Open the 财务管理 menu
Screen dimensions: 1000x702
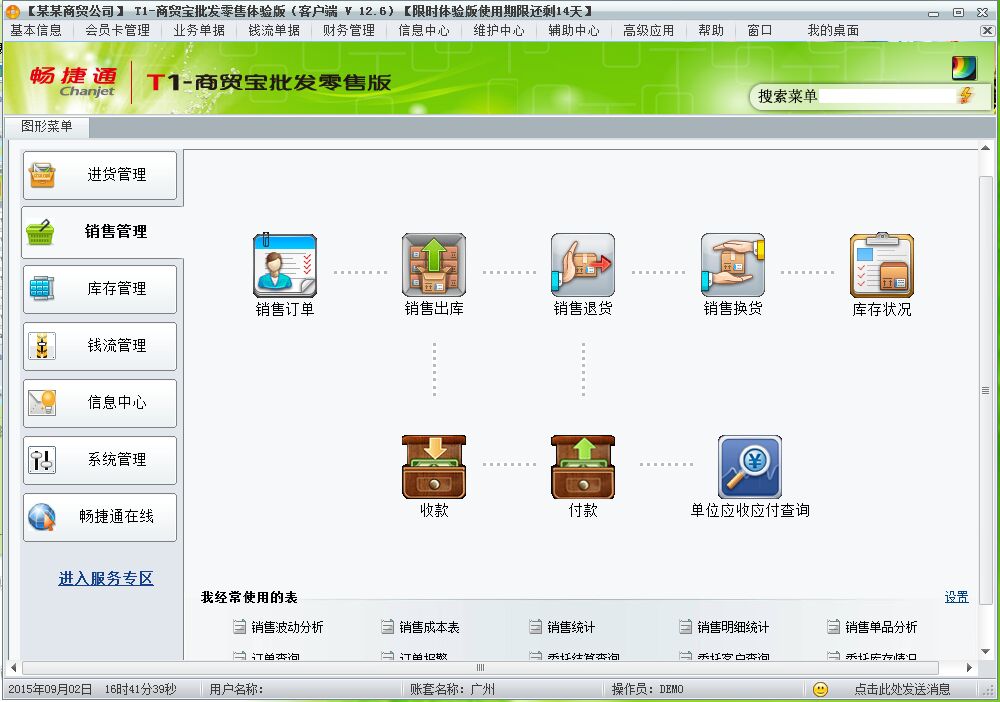click(x=349, y=30)
